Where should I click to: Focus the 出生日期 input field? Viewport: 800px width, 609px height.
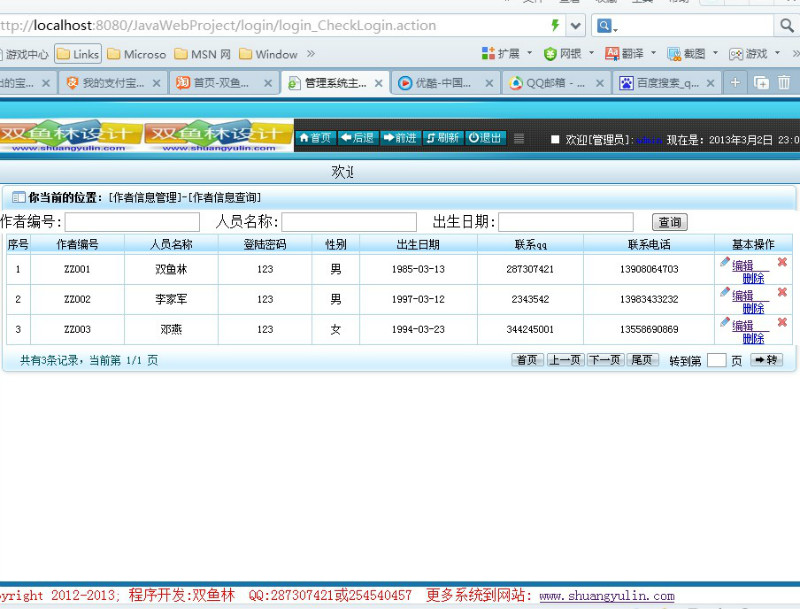[x=566, y=222]
